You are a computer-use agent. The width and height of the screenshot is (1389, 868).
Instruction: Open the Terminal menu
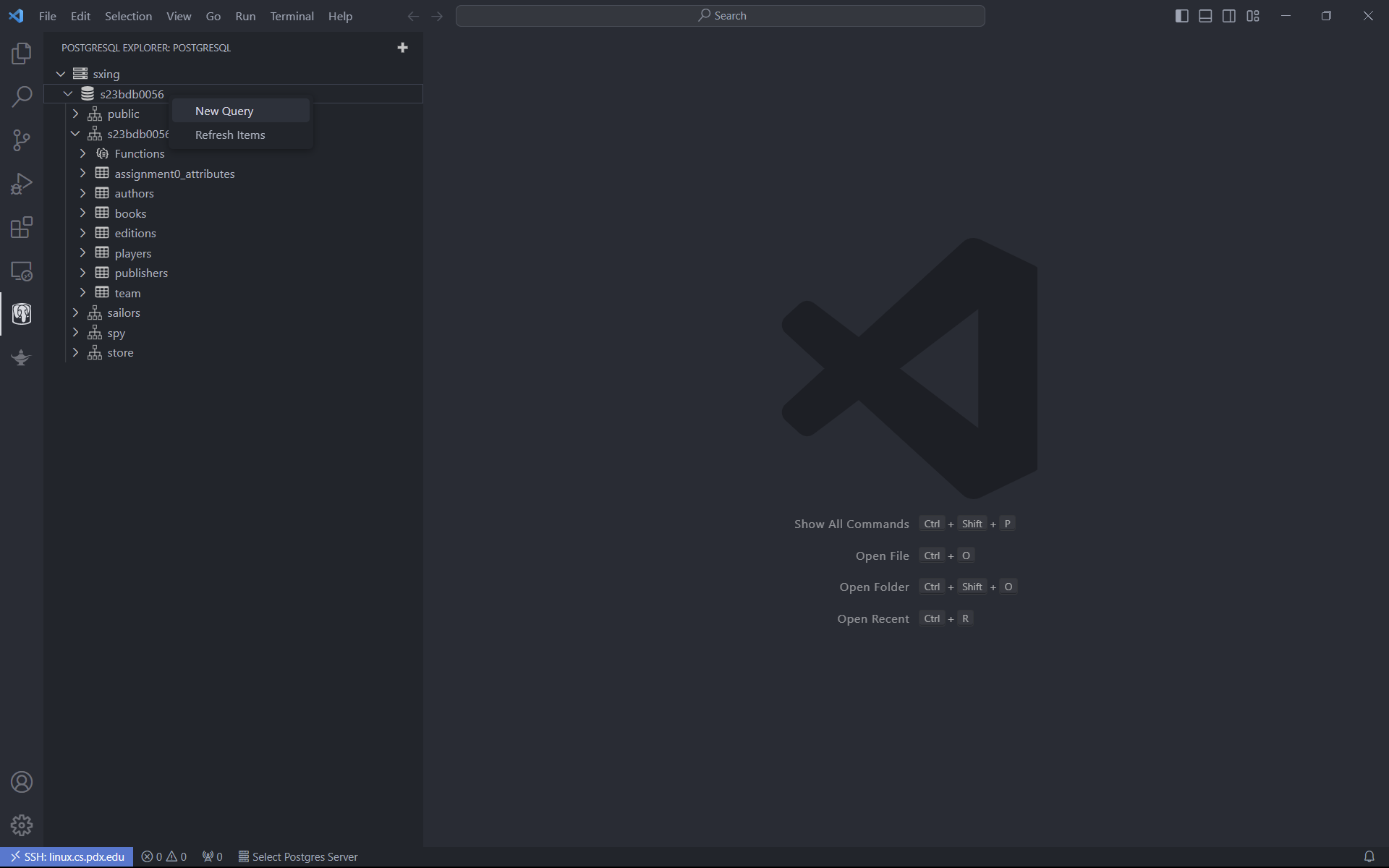292,16
